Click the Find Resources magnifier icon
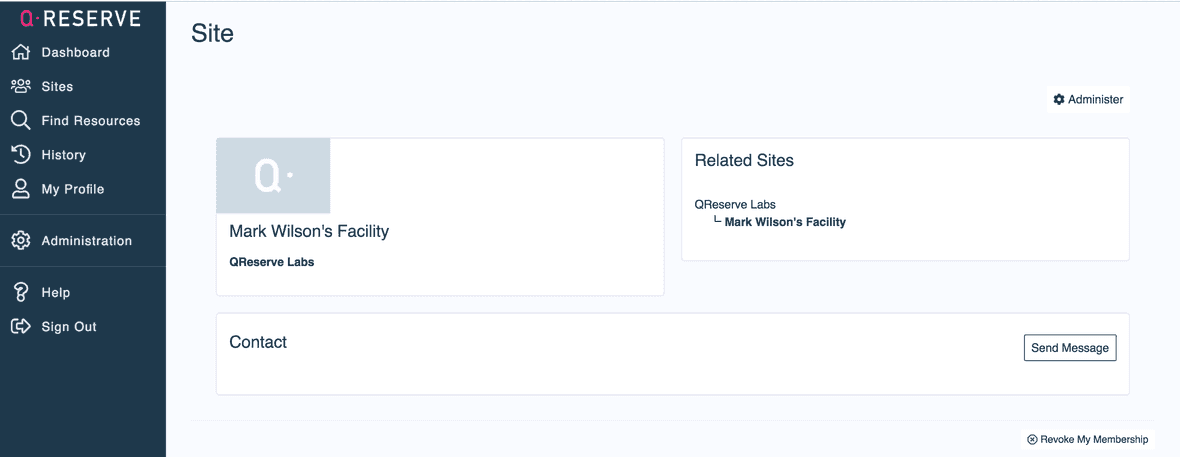 tap(20, 120)
